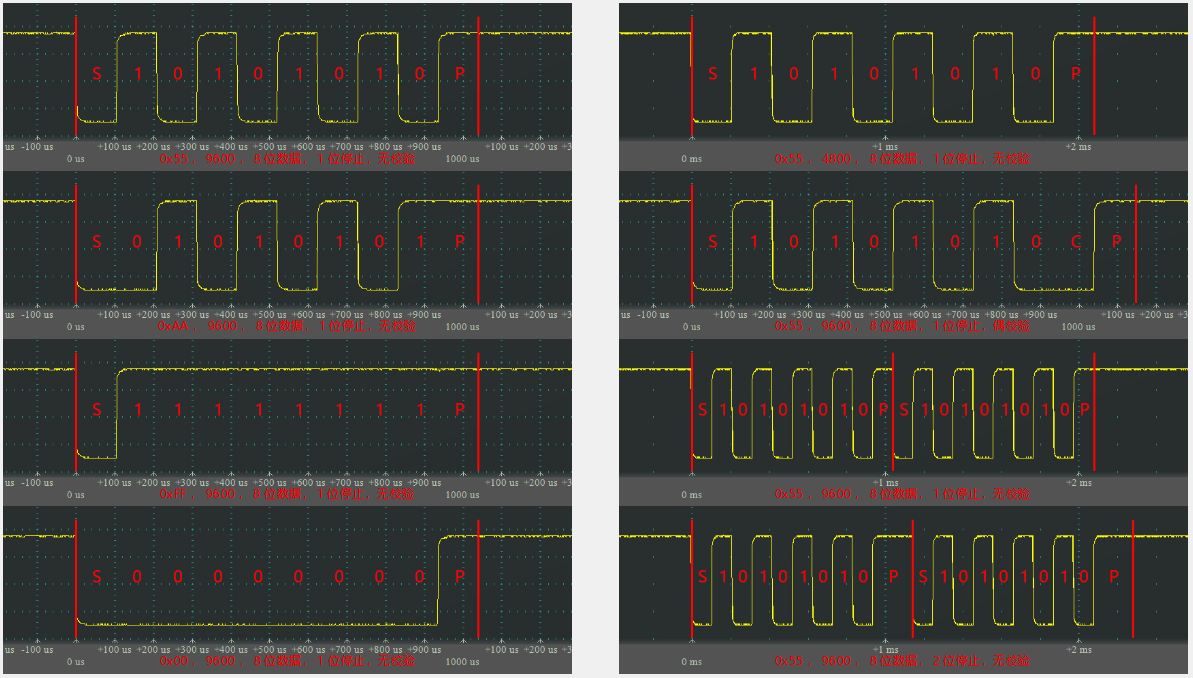
Task: Click the stop bit 'P' in 4800 baud waveform
Action: tap(1076, 74)
